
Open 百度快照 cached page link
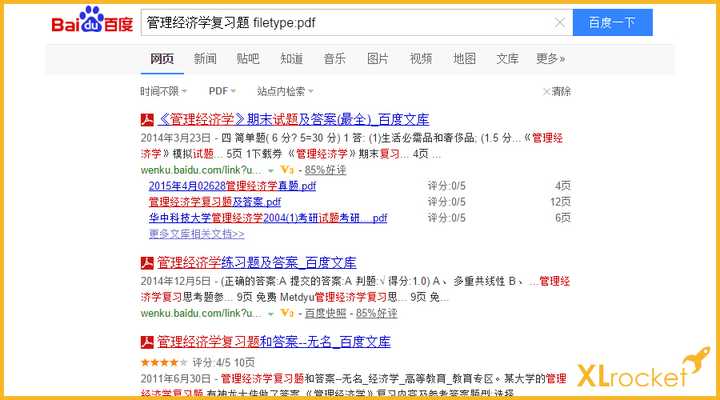[325, 313]
